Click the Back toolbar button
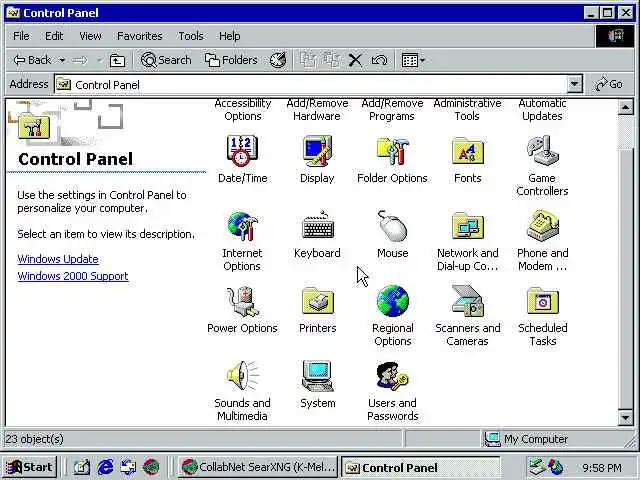640x480 pixels. point(32,60)
